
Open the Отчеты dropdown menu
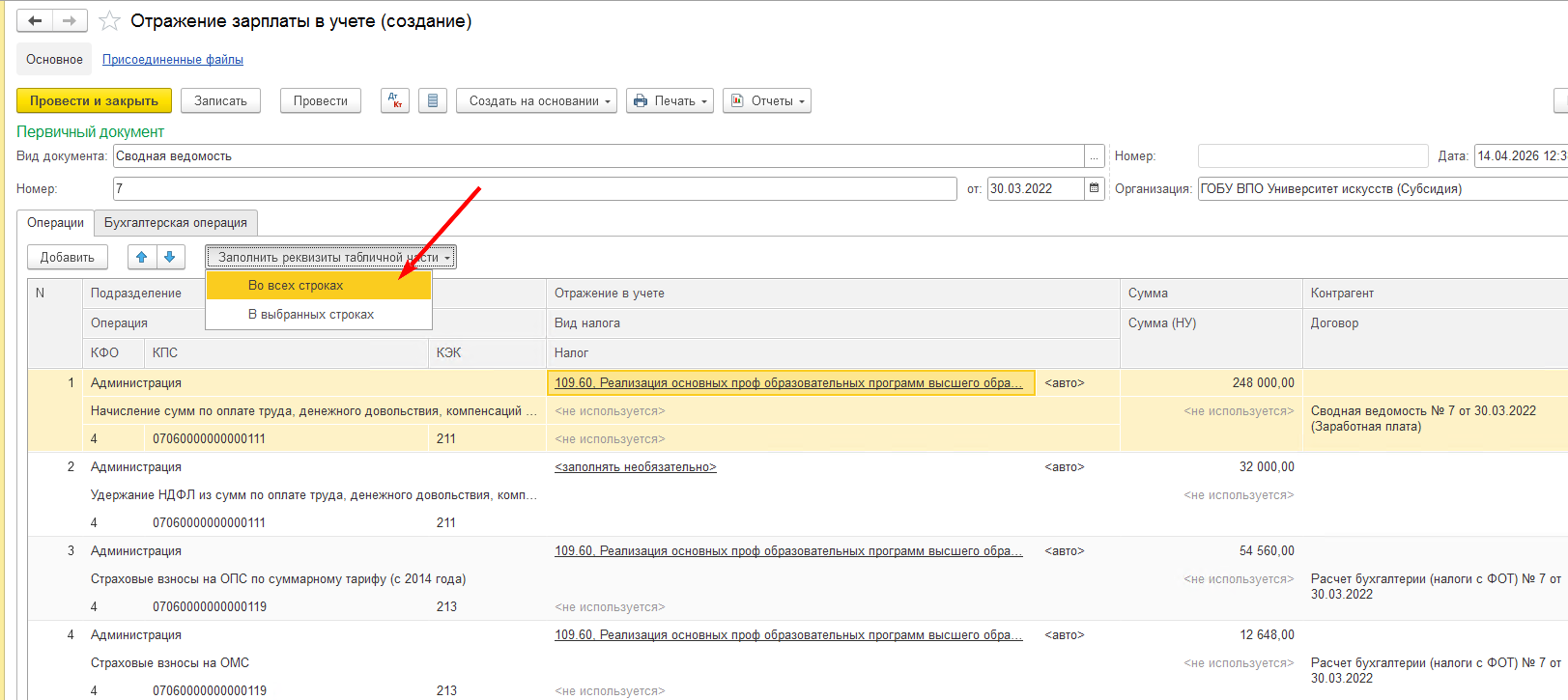point(767,100)
